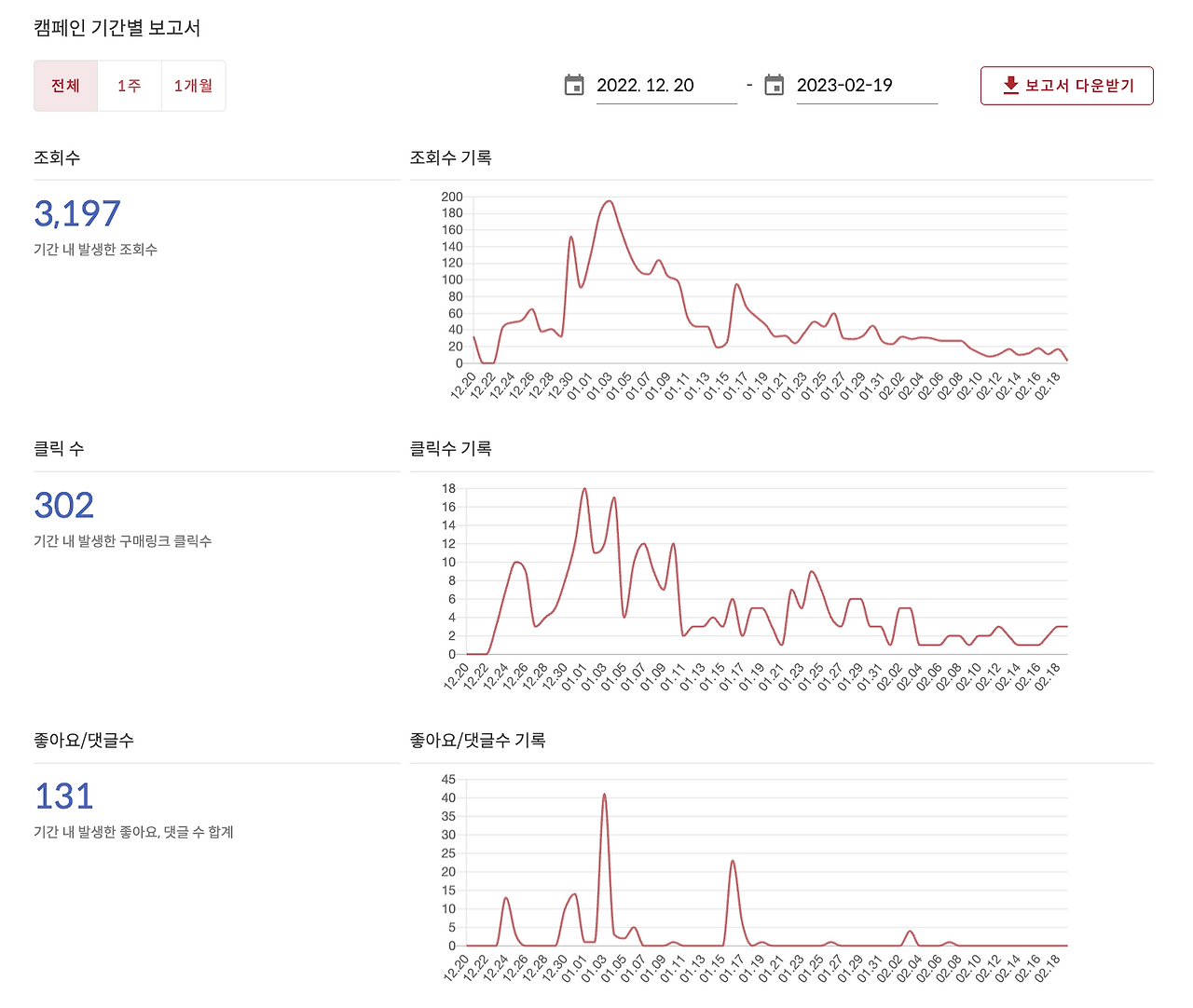Click the 좋아요/댓글수 total figure 131
Image resolution: width=1193 pixels, height=1008 pixels.
pyautogui.click(x=62, y=795)
